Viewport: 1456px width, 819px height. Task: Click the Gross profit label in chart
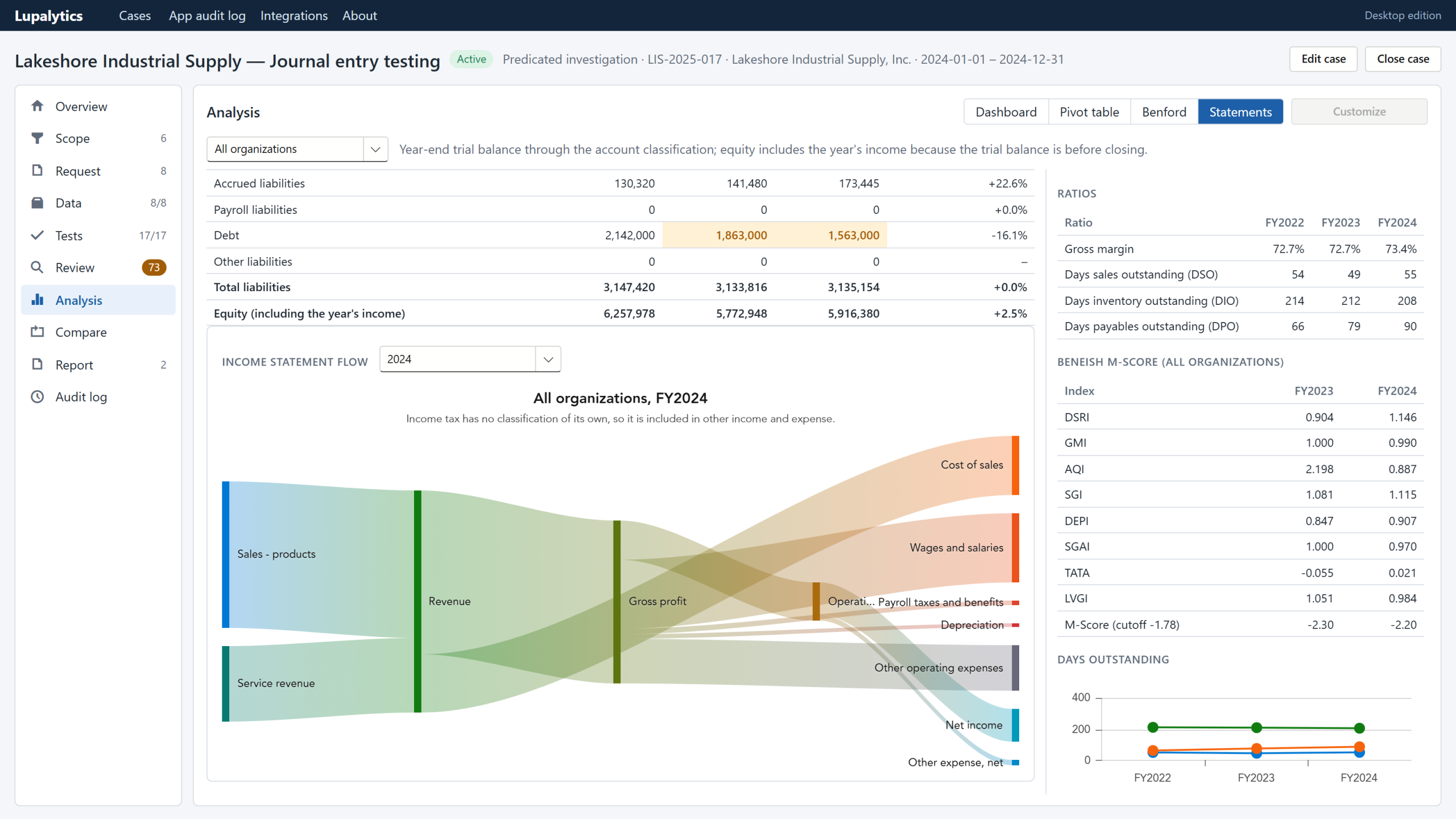[657, 601]
